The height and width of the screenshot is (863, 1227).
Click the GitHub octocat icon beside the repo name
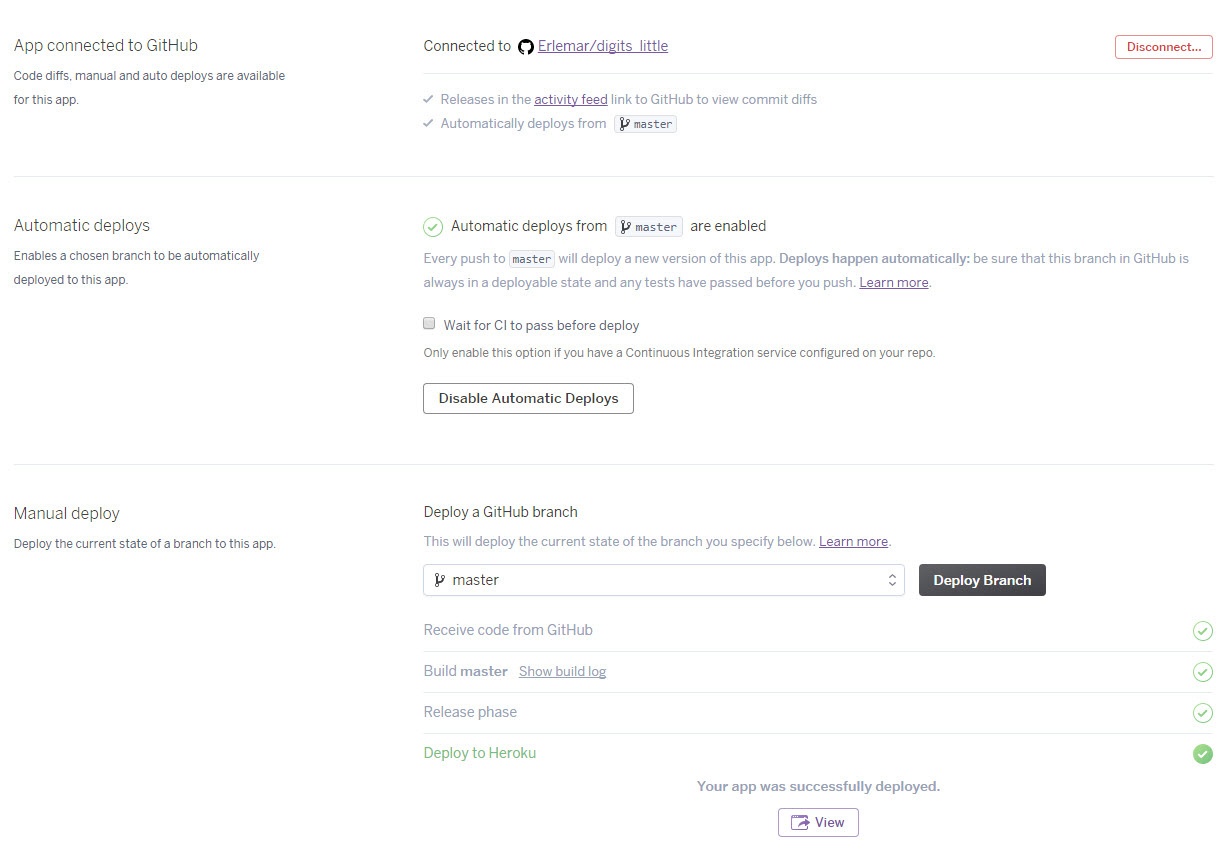pyautogui.click(x=526, y=47)
